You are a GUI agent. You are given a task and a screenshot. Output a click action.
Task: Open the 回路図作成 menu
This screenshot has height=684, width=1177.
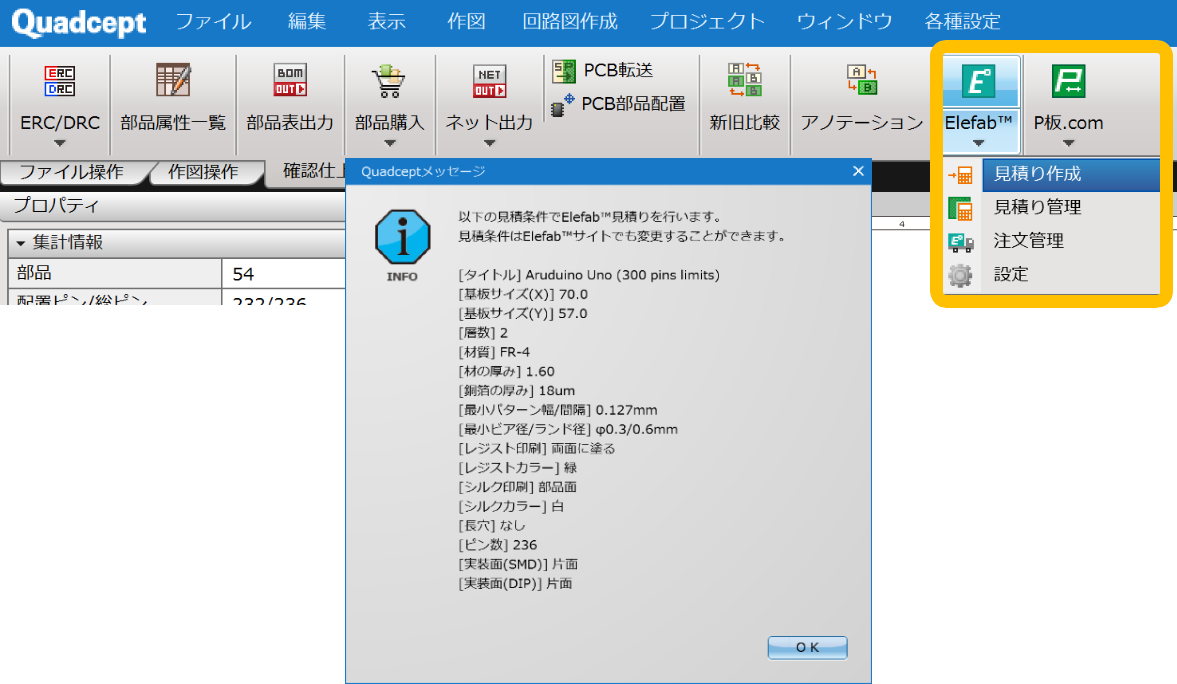click(570, 21)
